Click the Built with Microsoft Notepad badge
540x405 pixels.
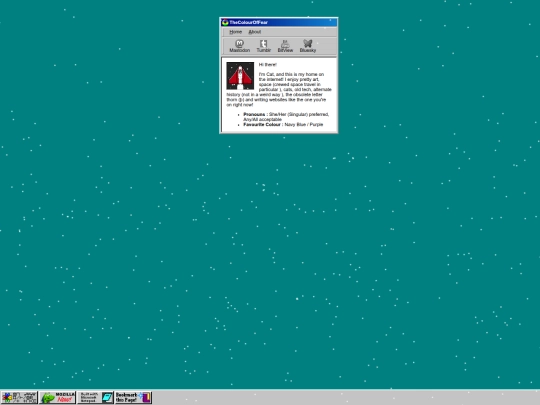tap(95, 397)
